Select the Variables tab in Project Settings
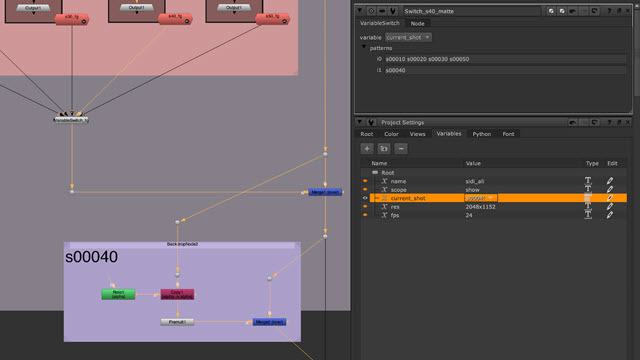Image resolution: width=640 pixels, height=360 pixels. tap(449, 134)
